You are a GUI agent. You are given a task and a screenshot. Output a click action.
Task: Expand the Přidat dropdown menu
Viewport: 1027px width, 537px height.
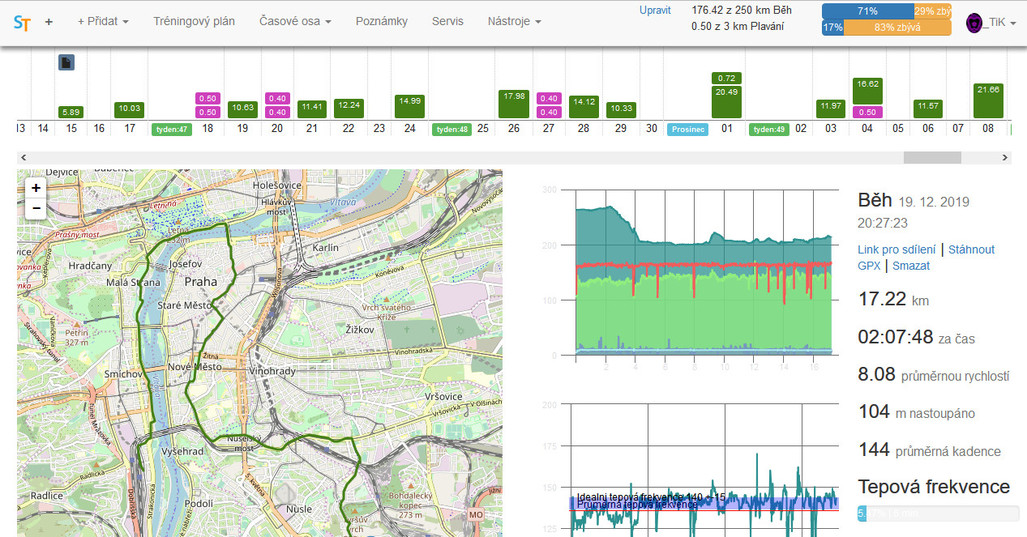point(103,21)
